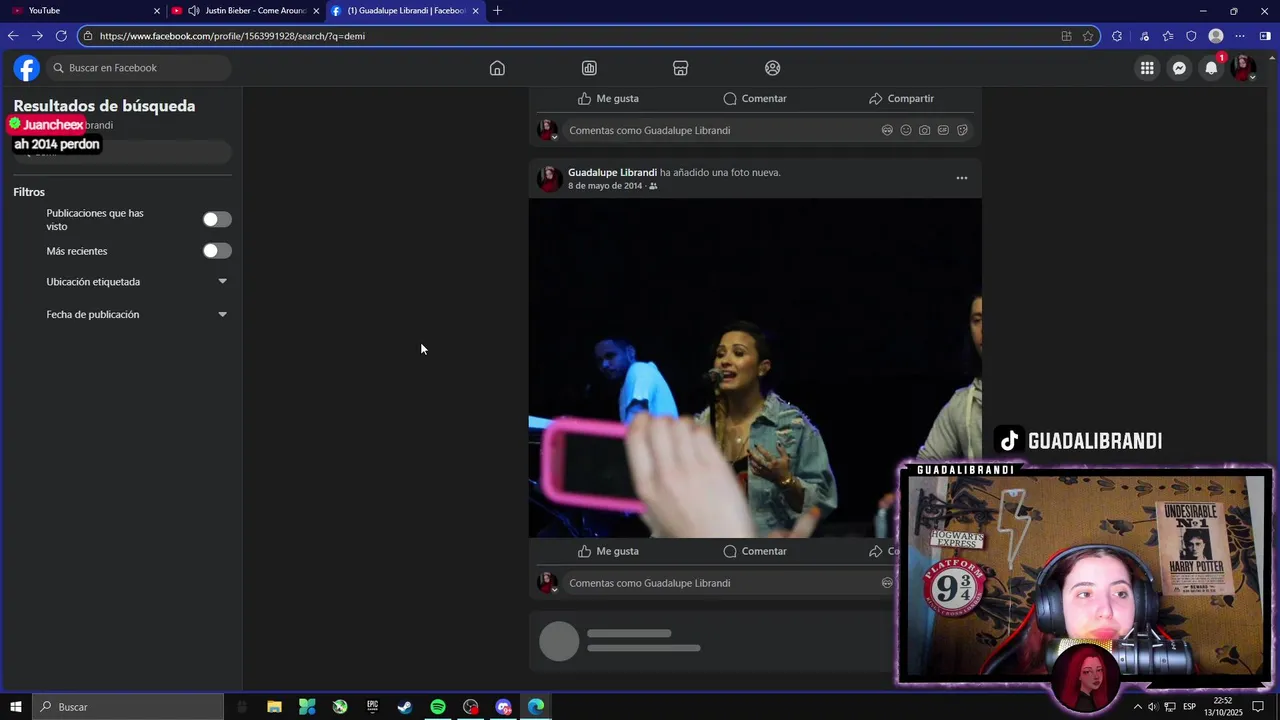Open the split screen icon in the address bar
This screenshot has width=1280, height=720.
coord(1066,36)
